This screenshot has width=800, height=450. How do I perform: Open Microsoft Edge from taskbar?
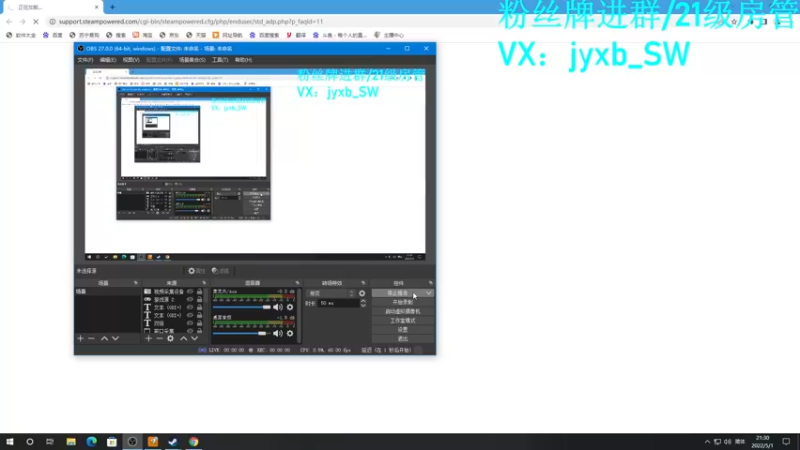[91, 442]
